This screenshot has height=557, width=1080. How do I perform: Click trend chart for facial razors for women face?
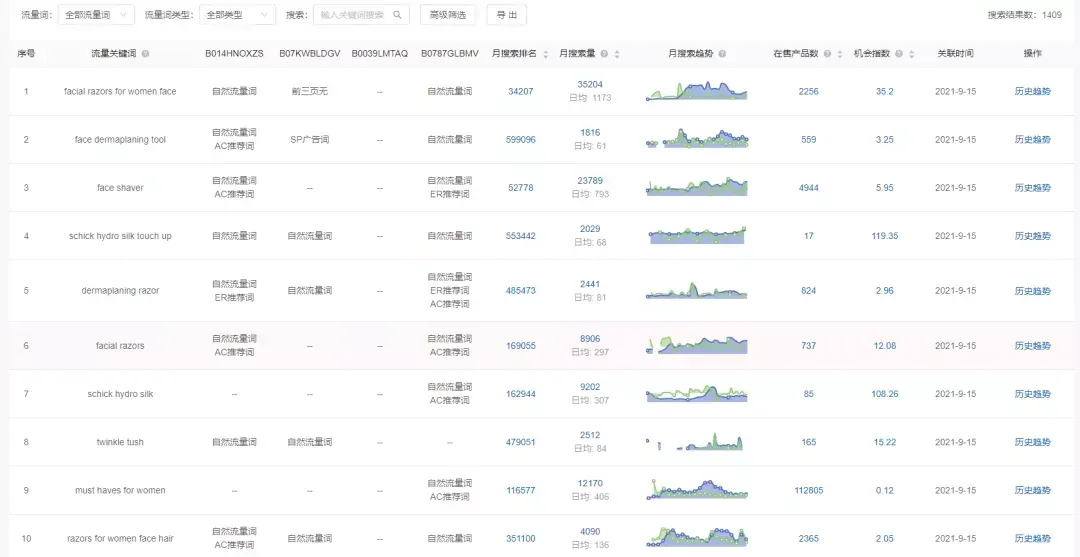697,91
